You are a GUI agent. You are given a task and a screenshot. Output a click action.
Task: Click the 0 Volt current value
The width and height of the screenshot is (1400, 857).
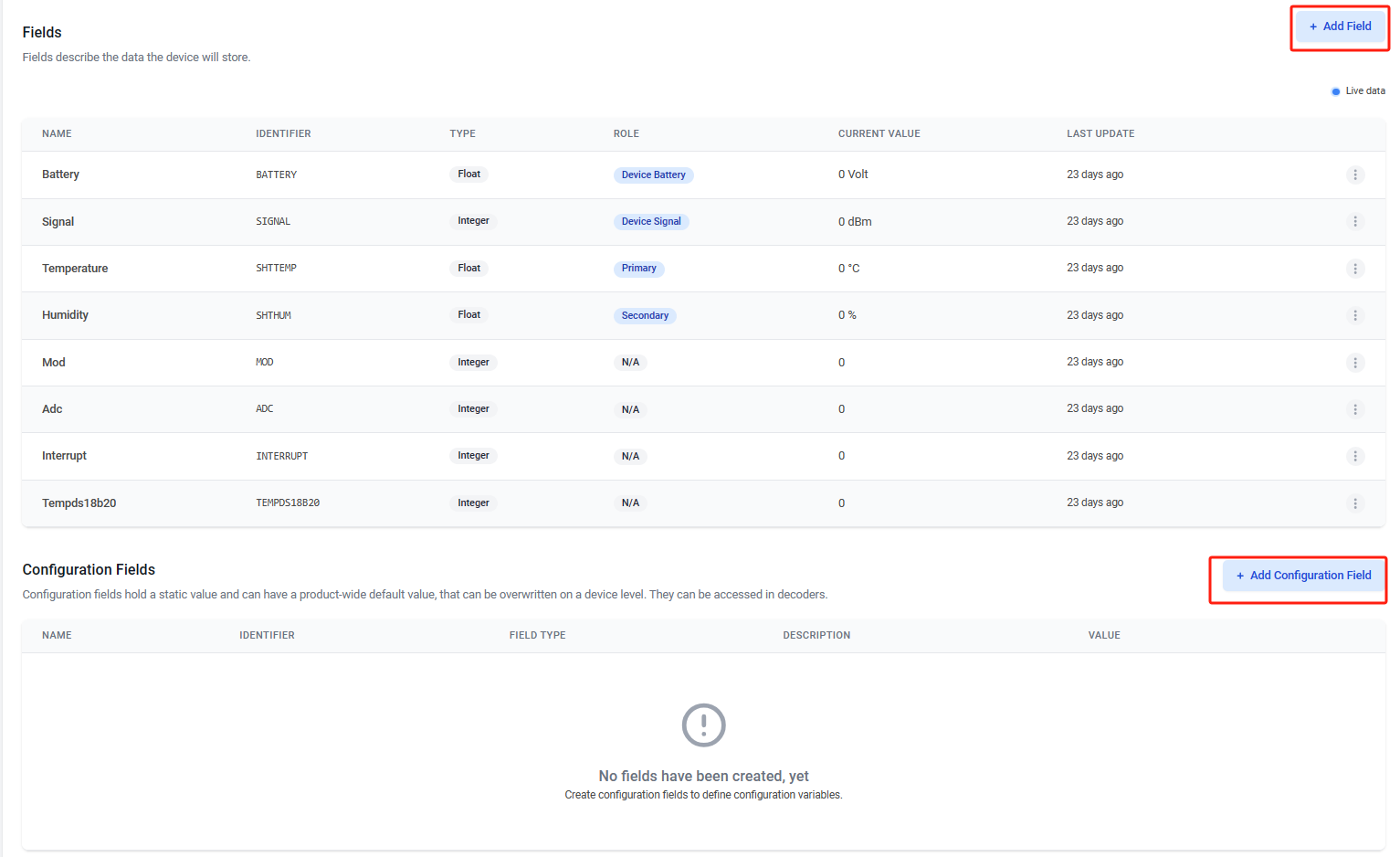pos(853,175)
